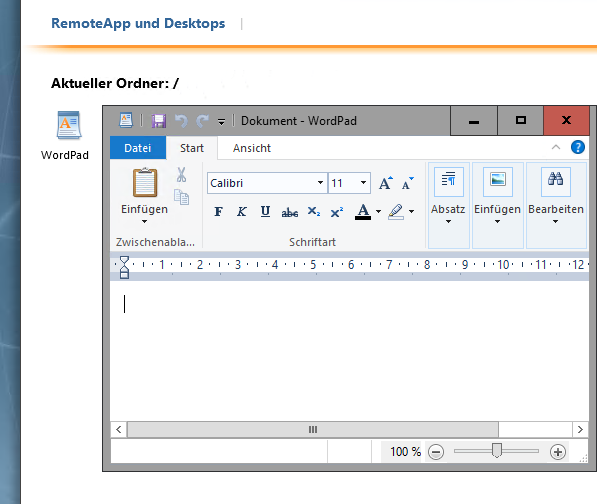Click inside the blank document text area
Image resolution: width=597 pixels, height=504 pixels.
click(350, 351)
